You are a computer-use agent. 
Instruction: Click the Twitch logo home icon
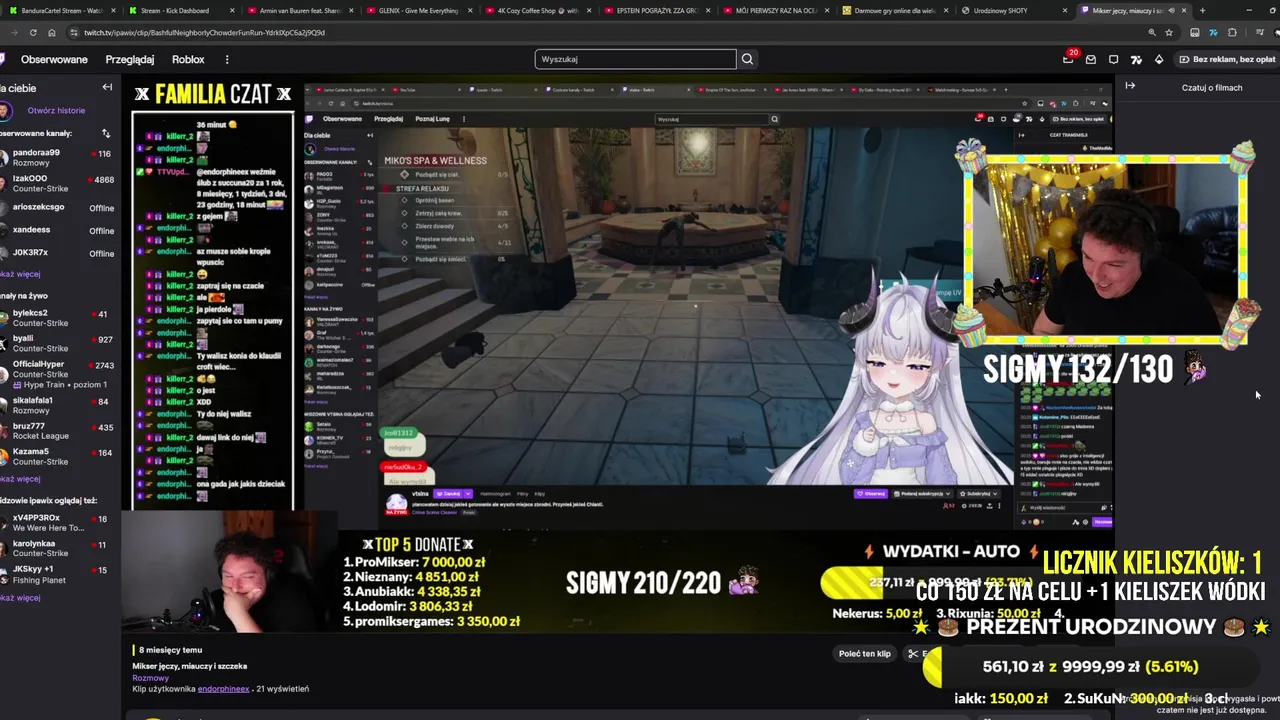point(3,59)
